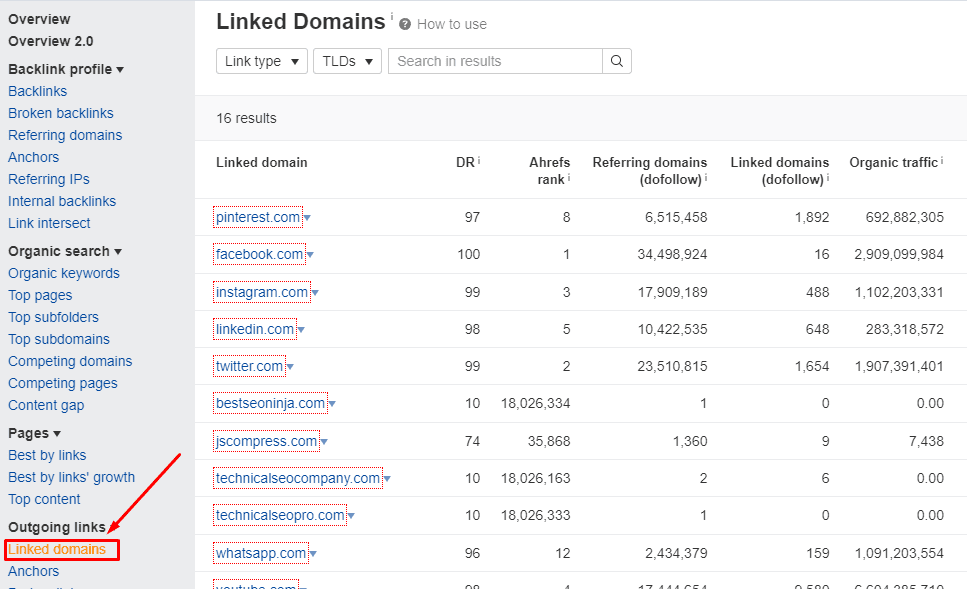Expand dropdown arrow next to linkedin.com
The image size is (967, 589).
point(301,330)
